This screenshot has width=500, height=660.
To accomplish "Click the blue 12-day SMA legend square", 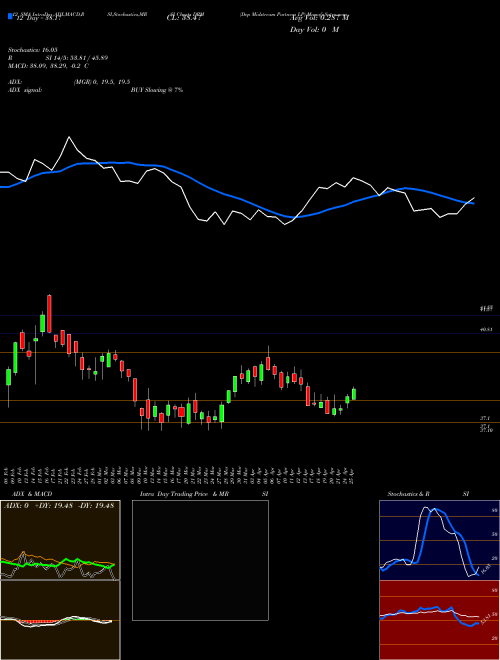I will (10, 17).
